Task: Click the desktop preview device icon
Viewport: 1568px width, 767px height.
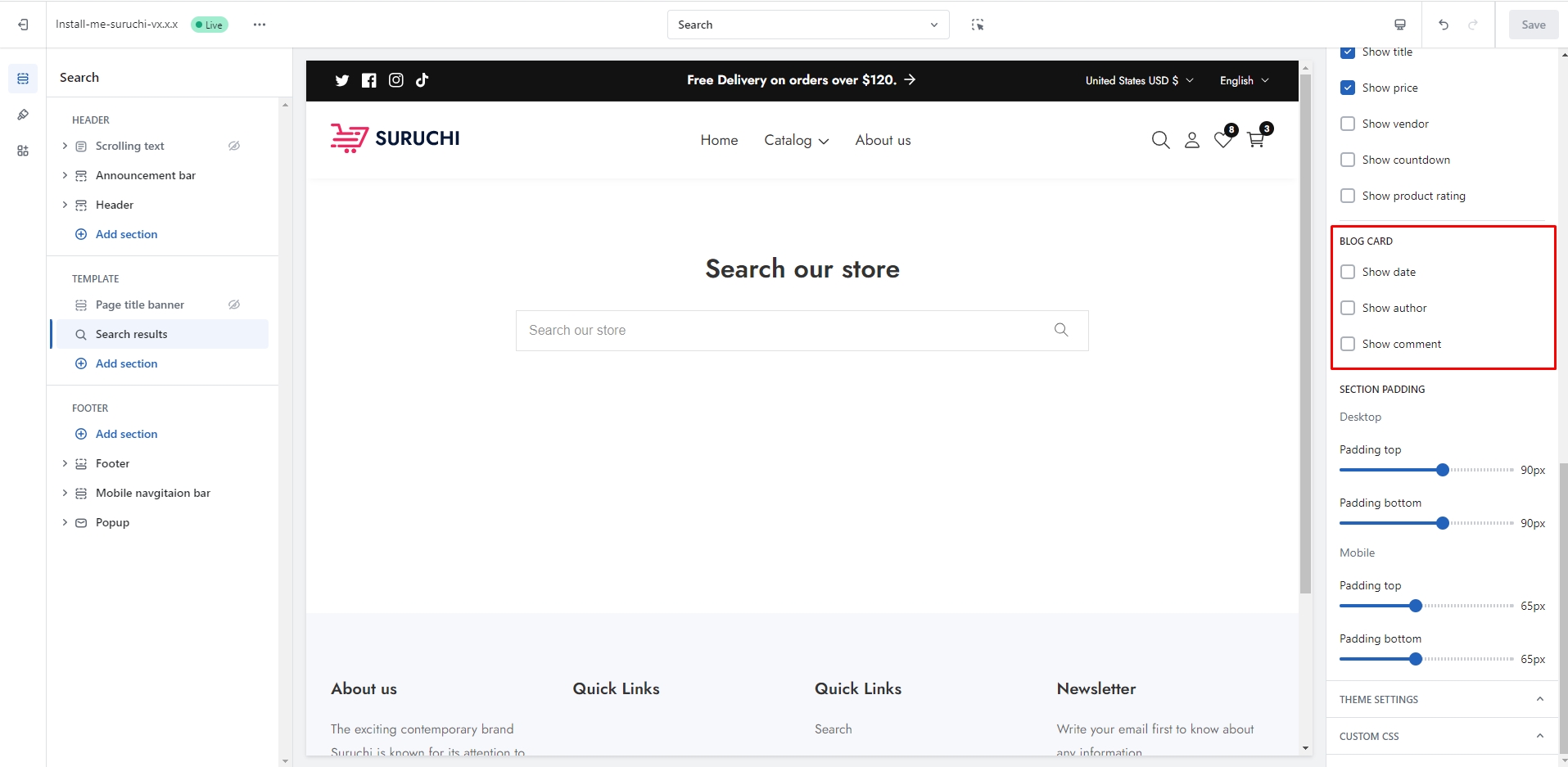Action: coord(1400,25)
